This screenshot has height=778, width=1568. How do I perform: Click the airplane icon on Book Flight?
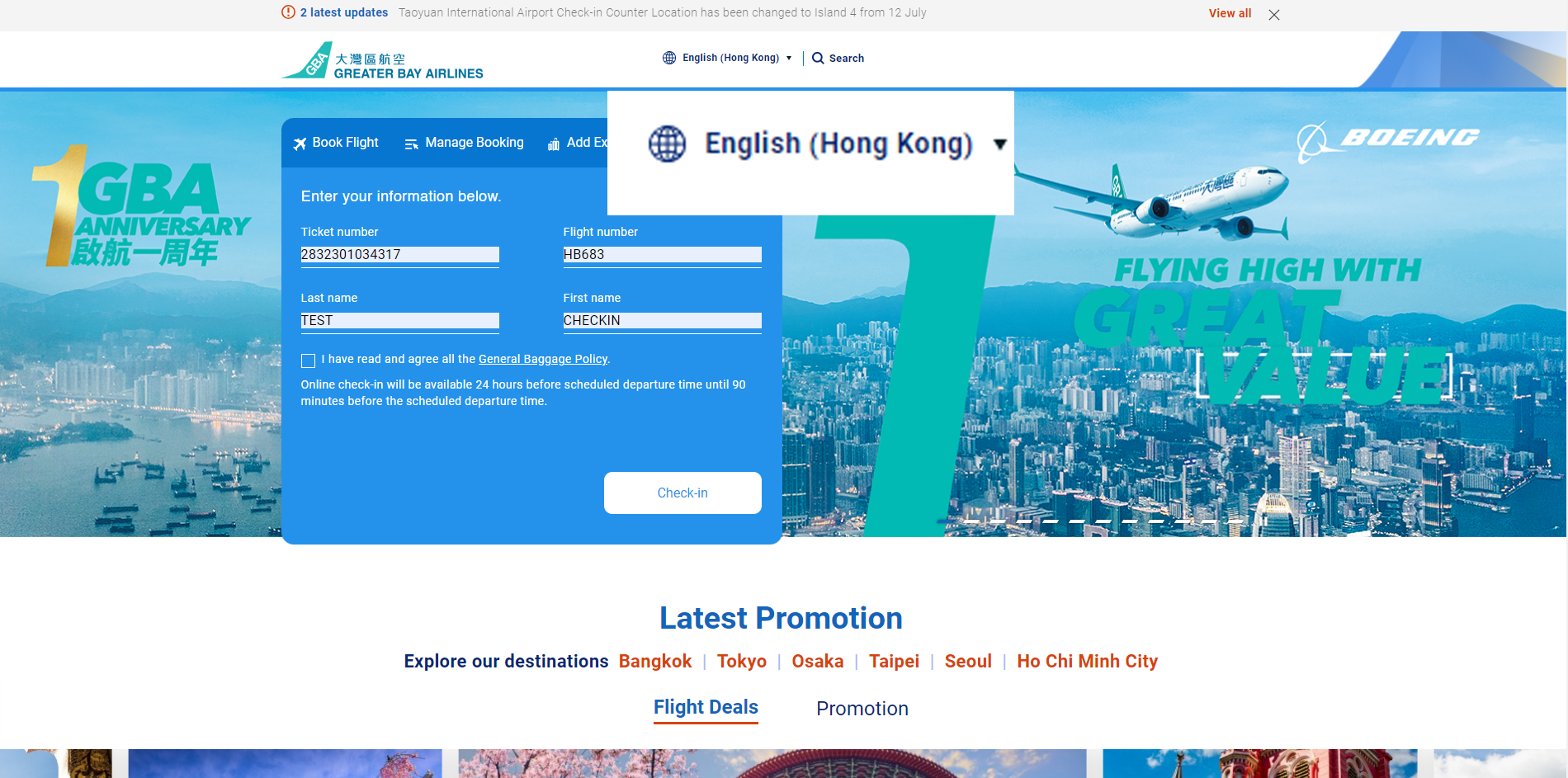tap(300, 144)
